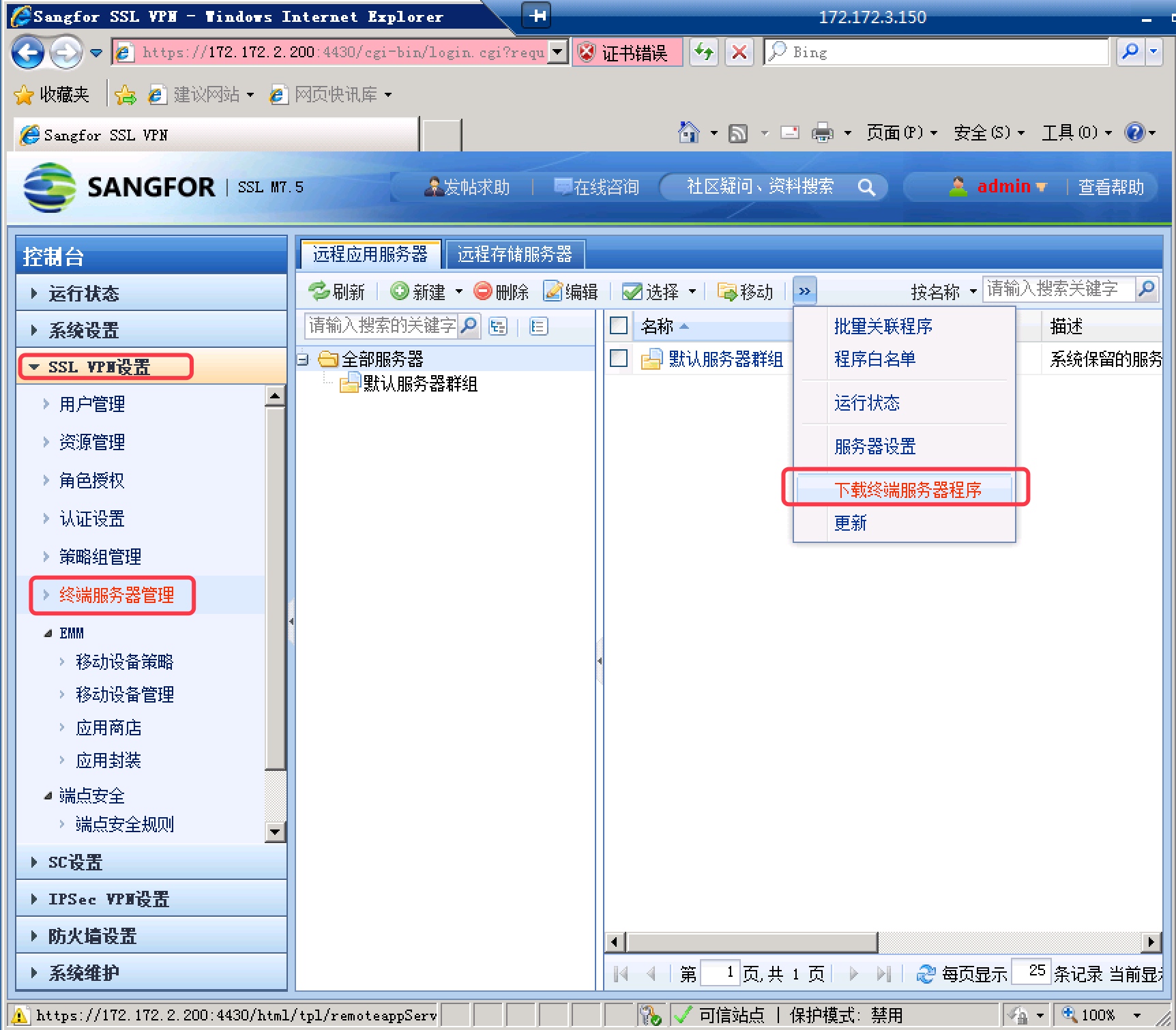Click the 删除 delete toolbar button

coord(501,292)
